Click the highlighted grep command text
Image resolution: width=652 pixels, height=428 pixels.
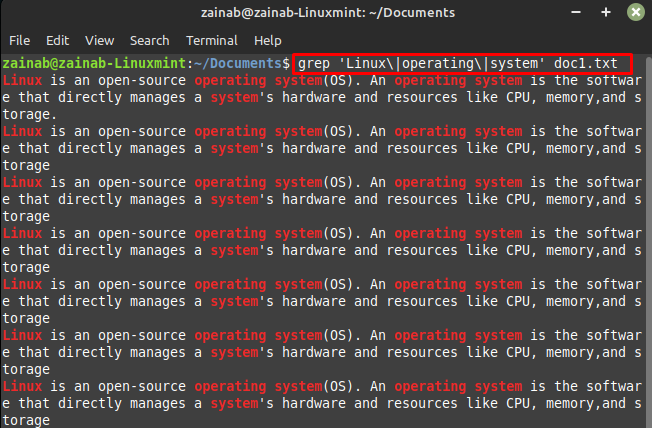pyautogui.click(x=457, y=63)
